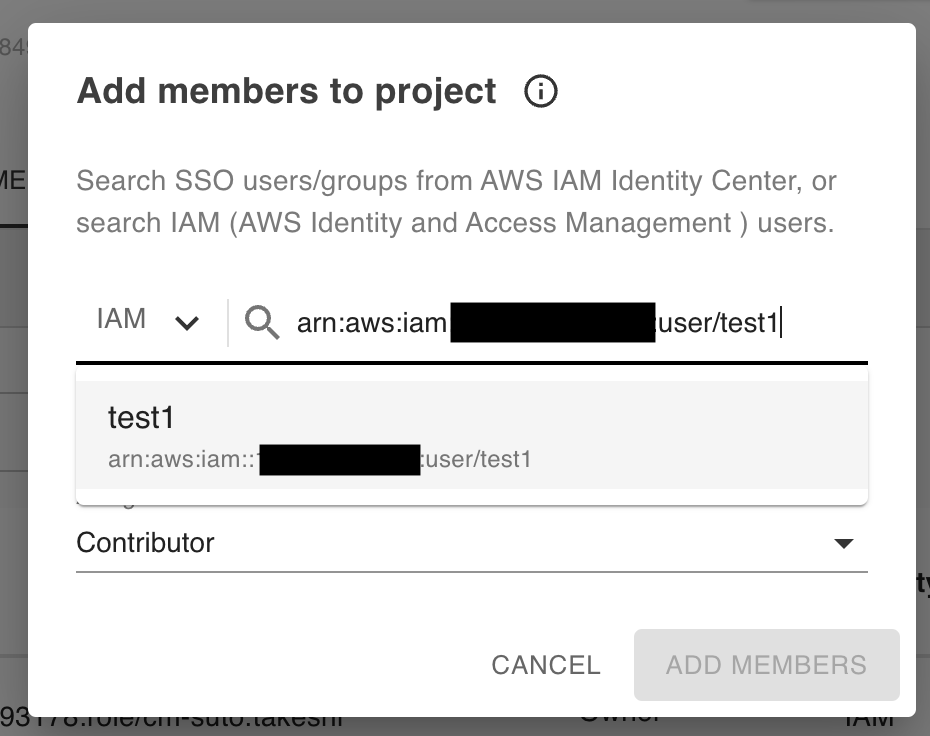This screenshot has height=736, width=930.
Task: Click the test1 ARN subtitle in suggestions
Action: tap(476, 460)
